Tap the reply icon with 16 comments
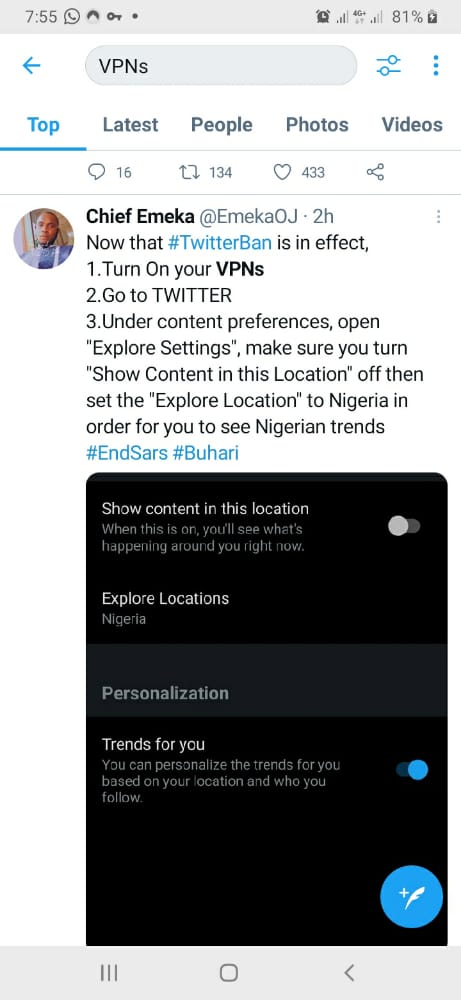461x1000 pixels. tap(96, 172)
